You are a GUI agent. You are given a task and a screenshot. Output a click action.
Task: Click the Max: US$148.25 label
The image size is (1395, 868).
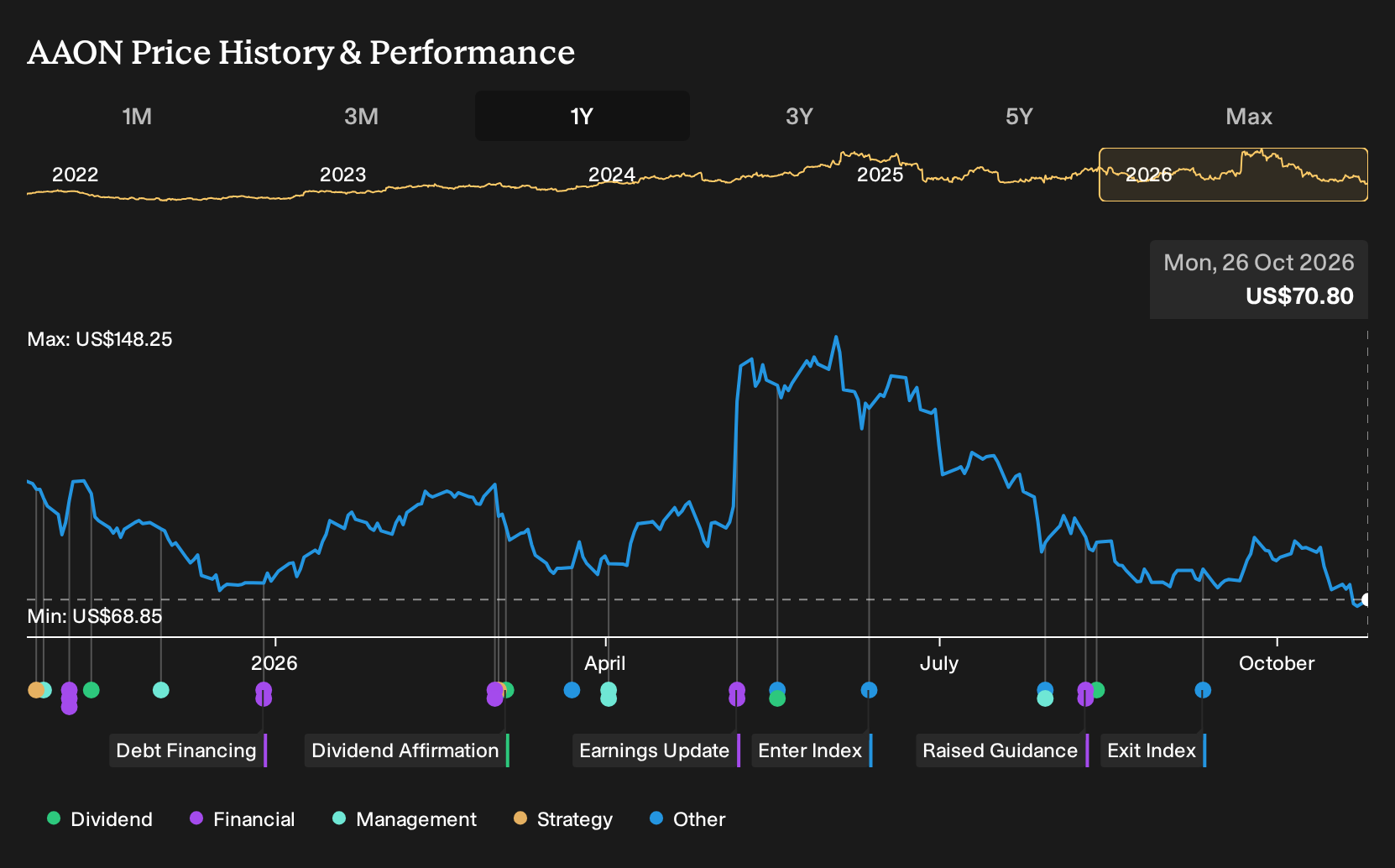(x=100, y=339)
